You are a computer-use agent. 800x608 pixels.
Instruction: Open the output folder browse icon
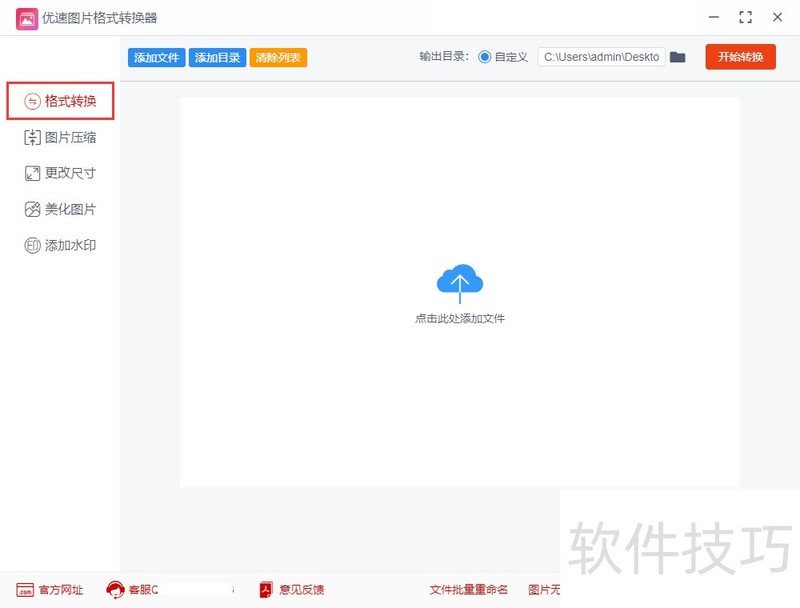click(678, 57)
